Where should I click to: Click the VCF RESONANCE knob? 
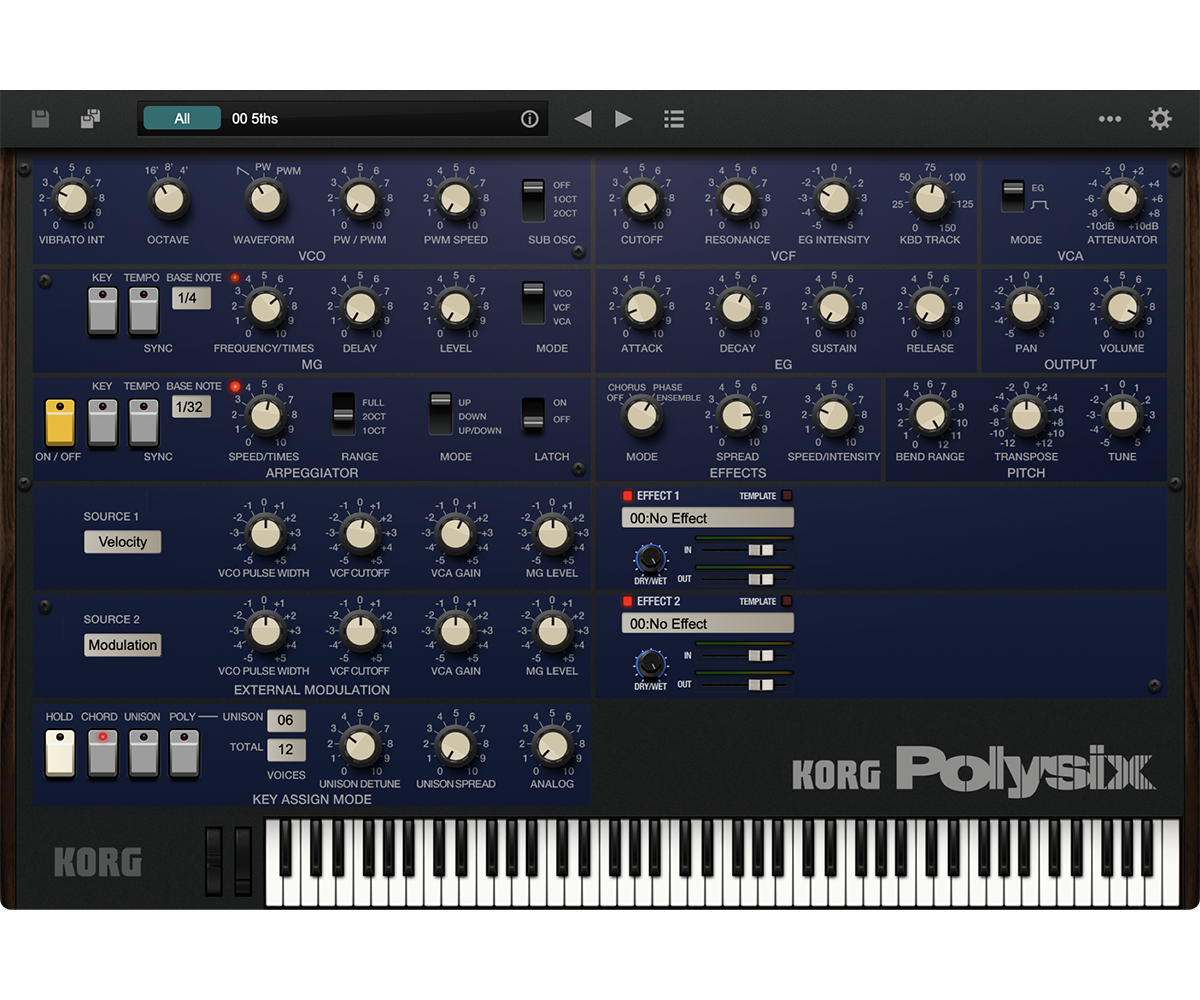click(737, 199)
